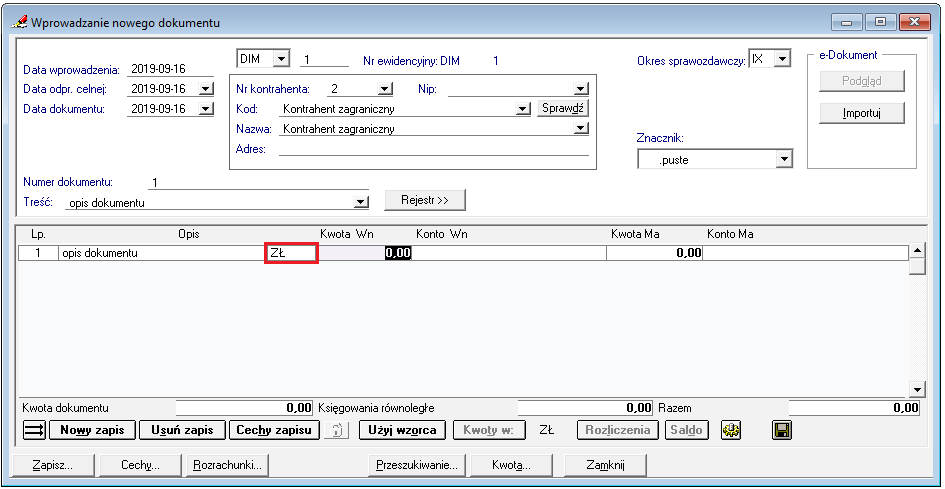Click the Data wprowadzenia date field

click(171, 69)
